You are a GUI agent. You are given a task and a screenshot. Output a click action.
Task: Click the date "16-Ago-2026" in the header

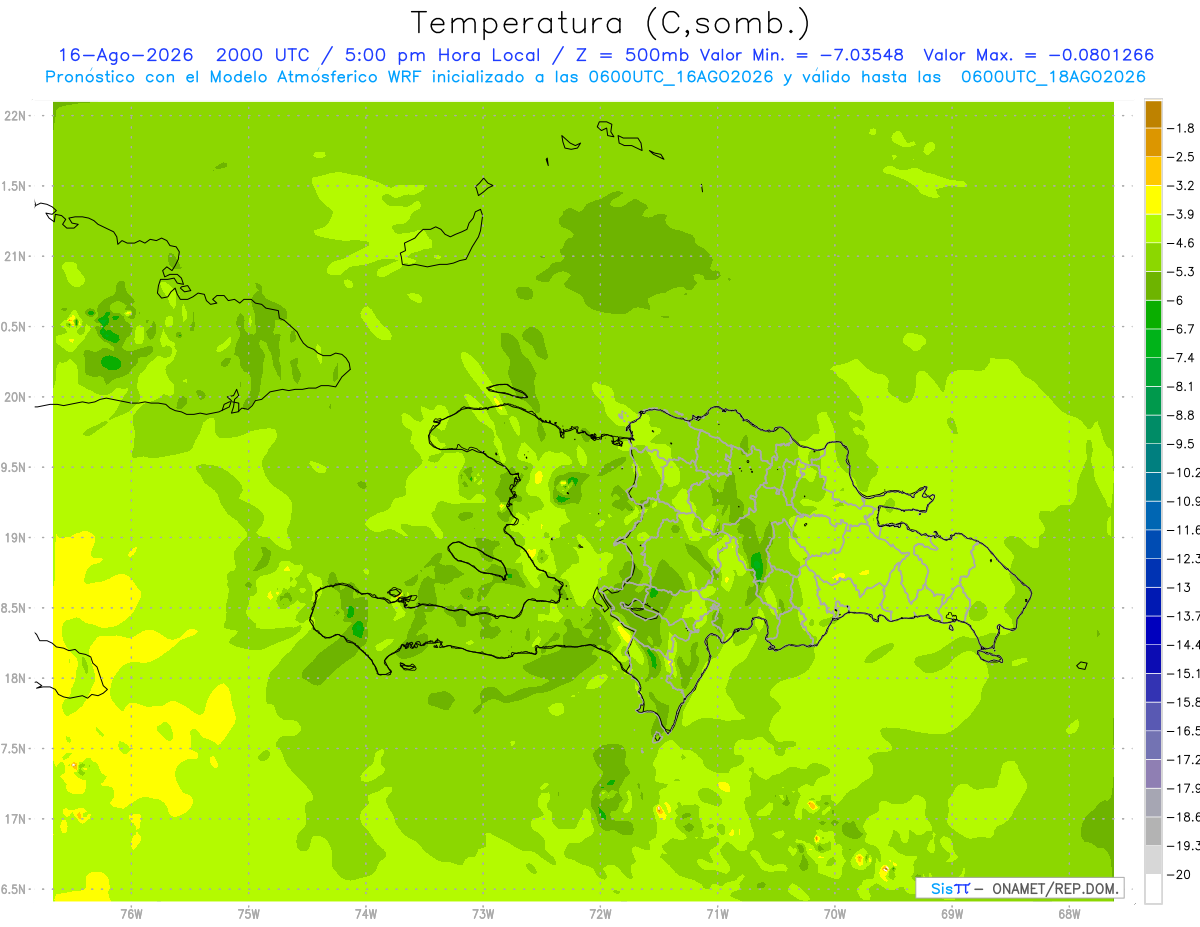125,55
